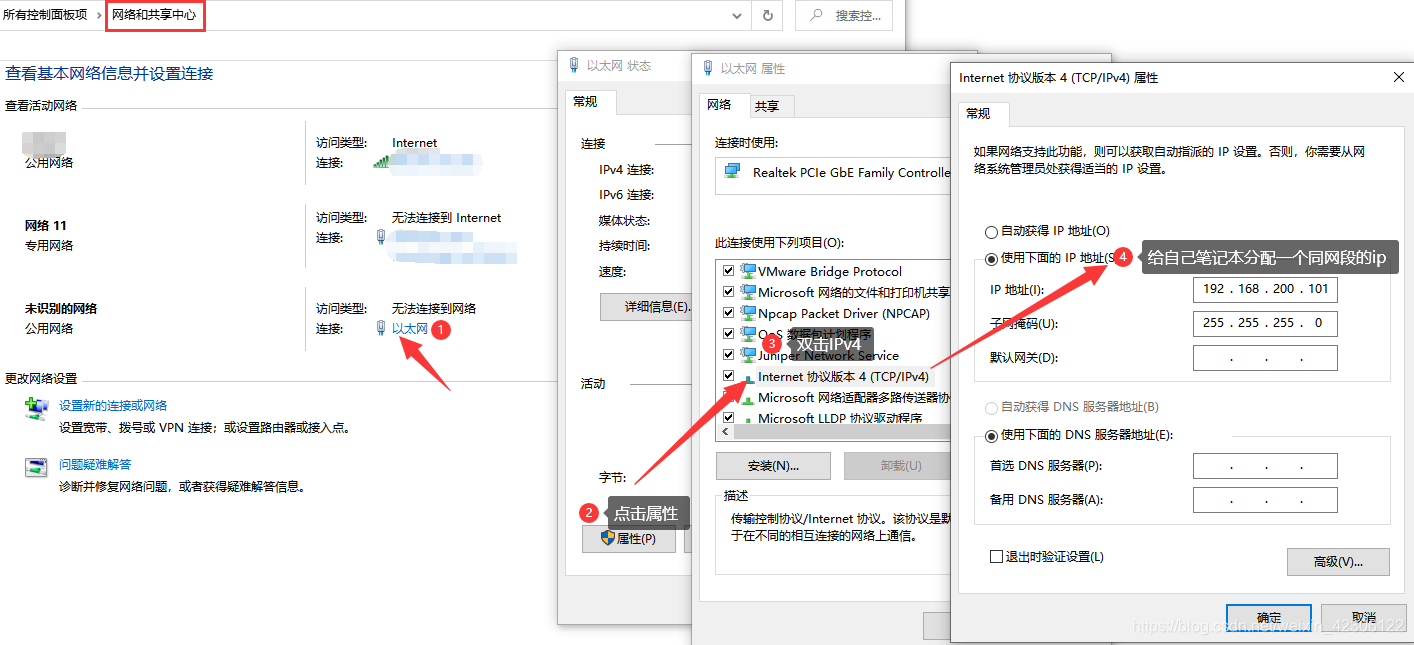Open 设置新的连接或网络 link
This screenshot has width=1414, height=645.
pos(113,406)
